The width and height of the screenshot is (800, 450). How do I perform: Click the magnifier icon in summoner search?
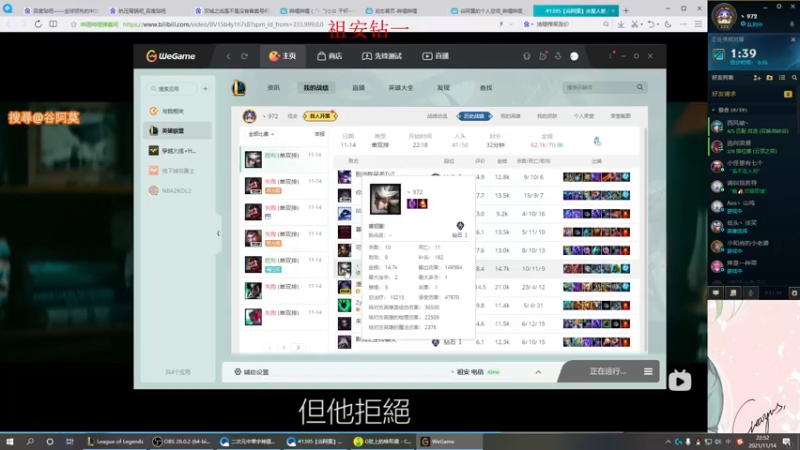640,87
